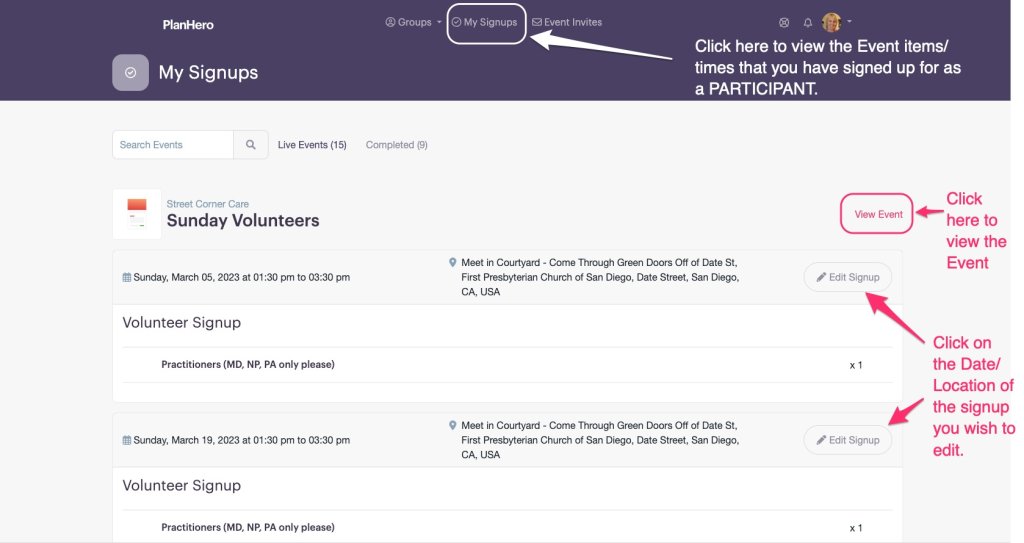The image size is (1024, 543).
Task: Click the Sunday Volunteers event thumbnail
Action: pyautogui.click(x=137, y=213)
